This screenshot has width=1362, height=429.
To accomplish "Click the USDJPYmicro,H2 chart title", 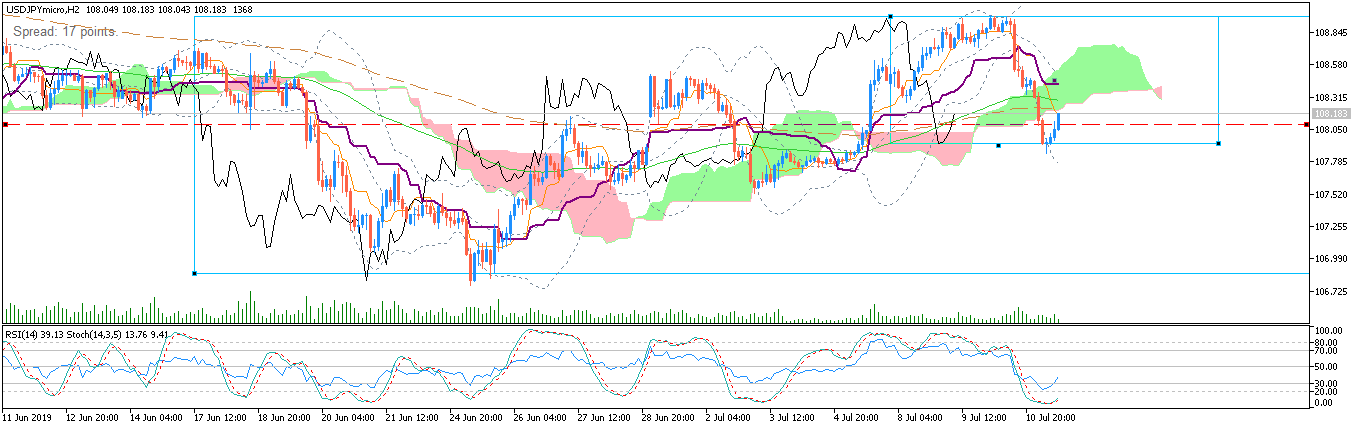I will 44,9.
